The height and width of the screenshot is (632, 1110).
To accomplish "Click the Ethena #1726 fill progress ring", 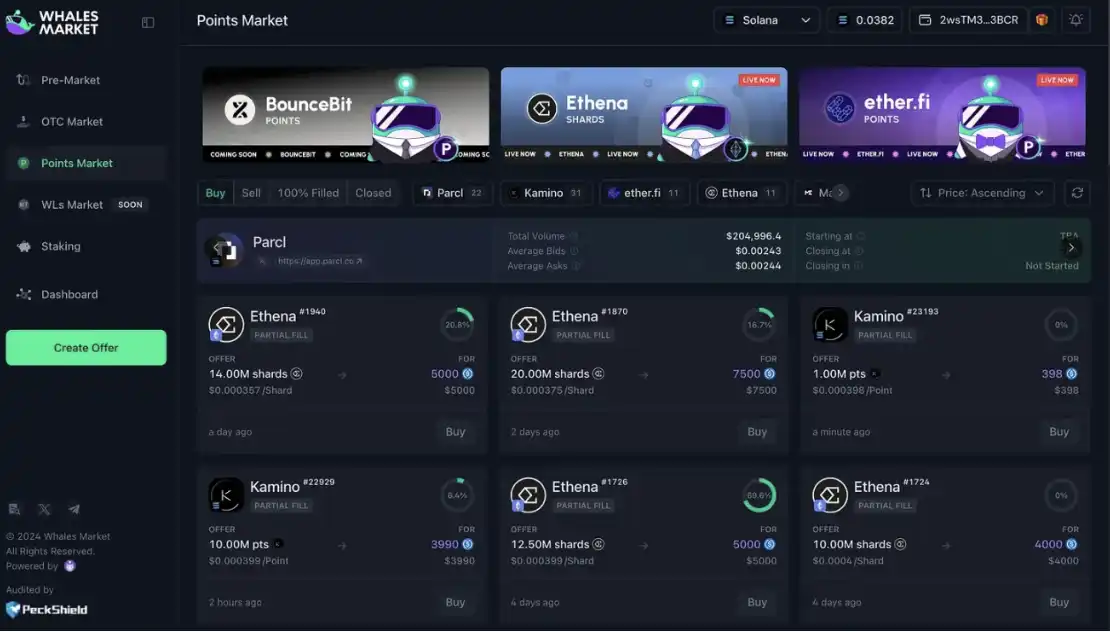I will 759,495.
